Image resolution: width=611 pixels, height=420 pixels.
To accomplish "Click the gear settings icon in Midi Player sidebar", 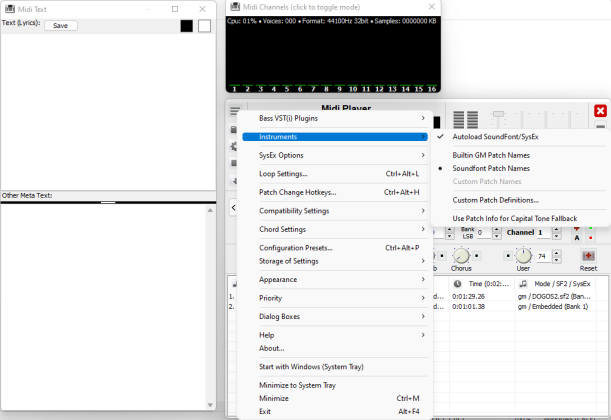I will click(234, 146).
